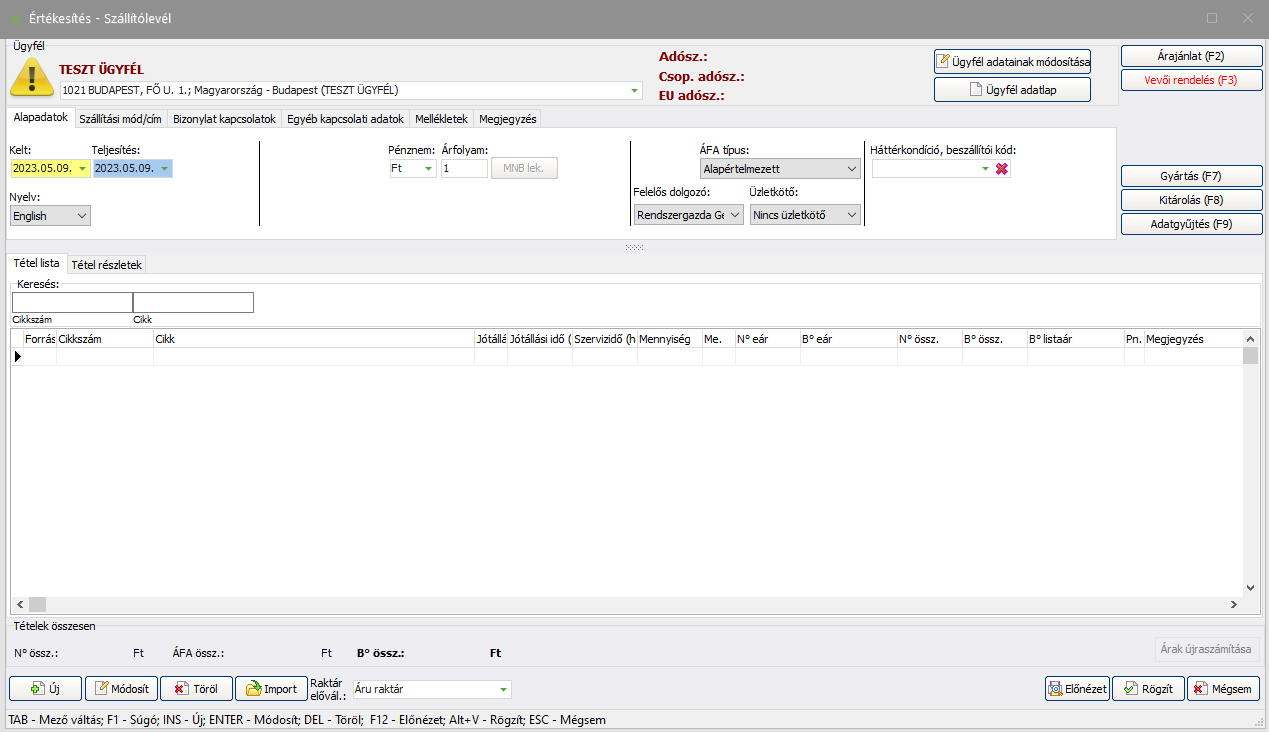Save with the Rögzít checkmark button
Image resolution: width=1269 pixels, height=732 pixels.
(x=1148, y=688)
